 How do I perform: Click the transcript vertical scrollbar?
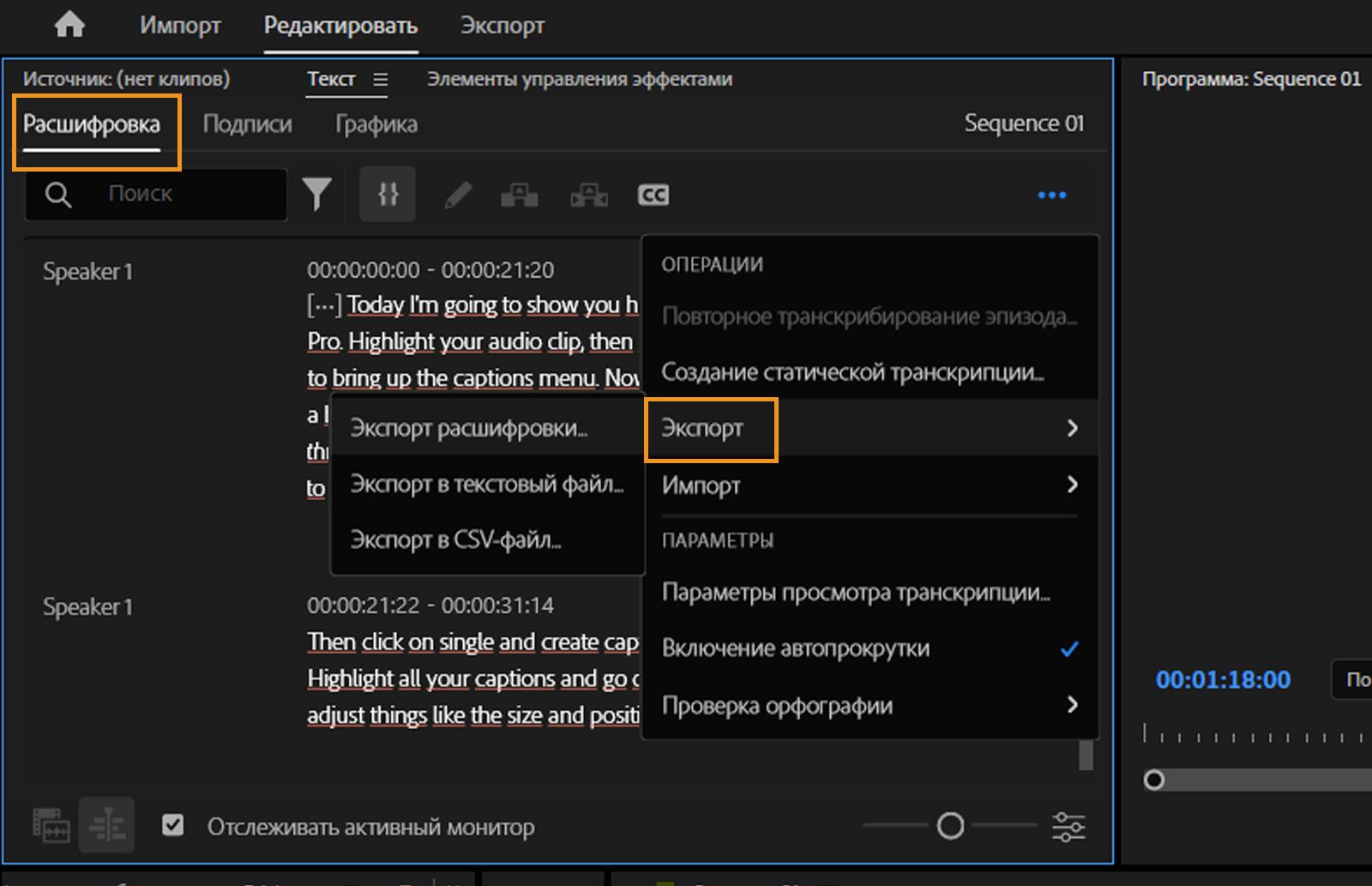click(x=1086, y=756)
